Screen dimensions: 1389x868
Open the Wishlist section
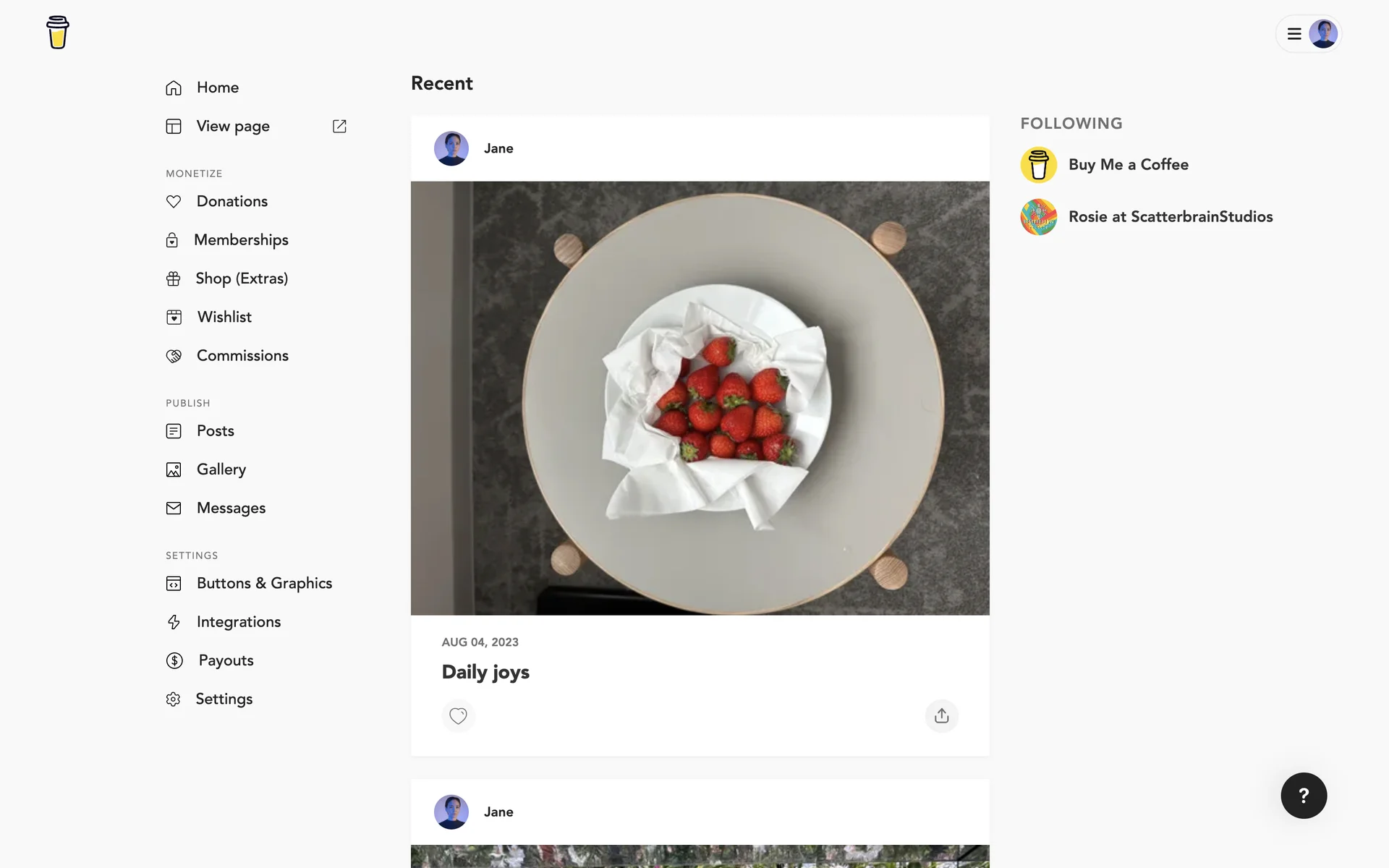[224, 317]
